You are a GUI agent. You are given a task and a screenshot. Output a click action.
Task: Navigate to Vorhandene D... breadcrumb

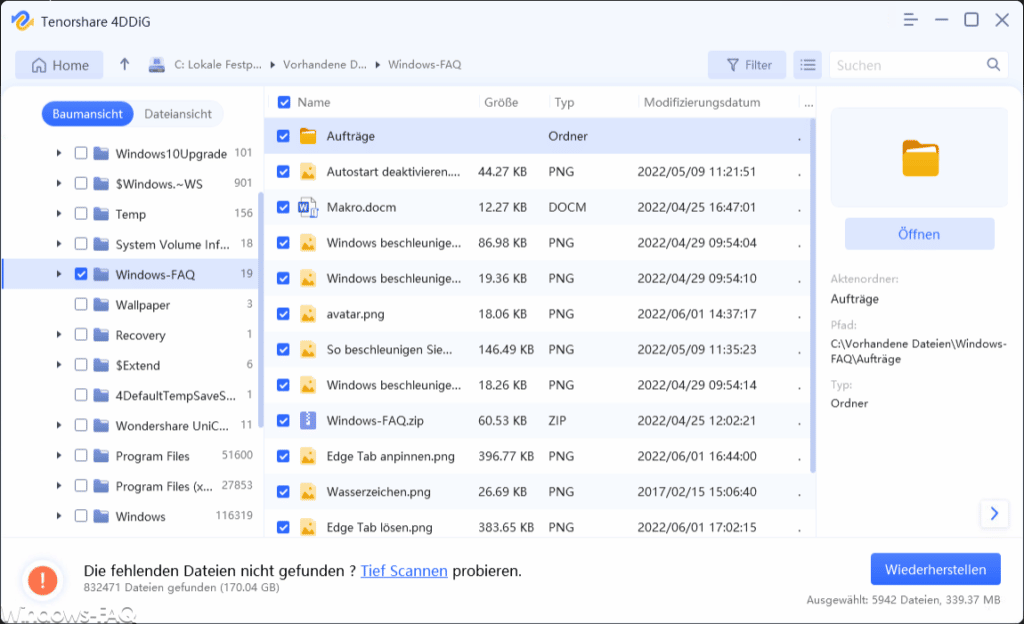(325, 65)
